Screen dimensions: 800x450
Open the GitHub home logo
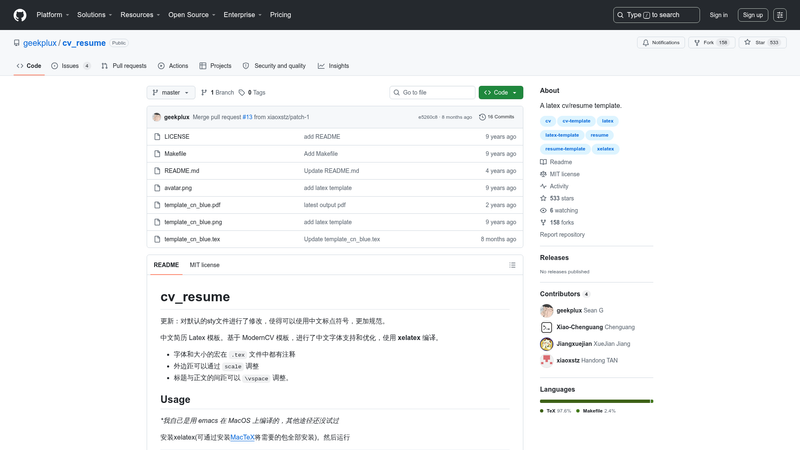point(20,15)
